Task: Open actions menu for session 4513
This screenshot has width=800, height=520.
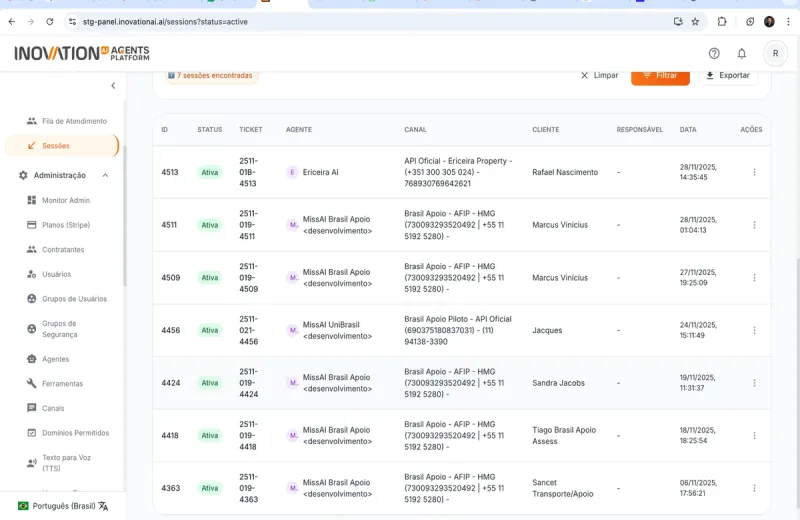Action: [x=754, y=172]
